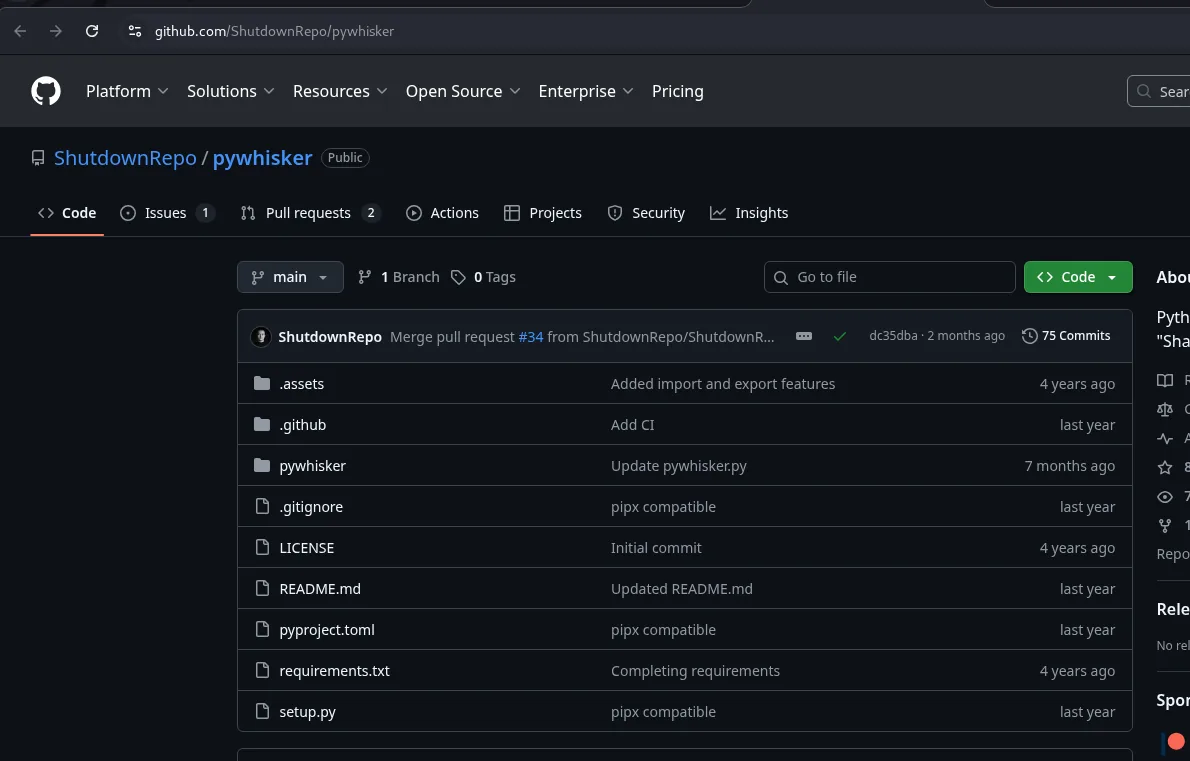Click the file icon beside .gitignore

(x=263, y=506)
